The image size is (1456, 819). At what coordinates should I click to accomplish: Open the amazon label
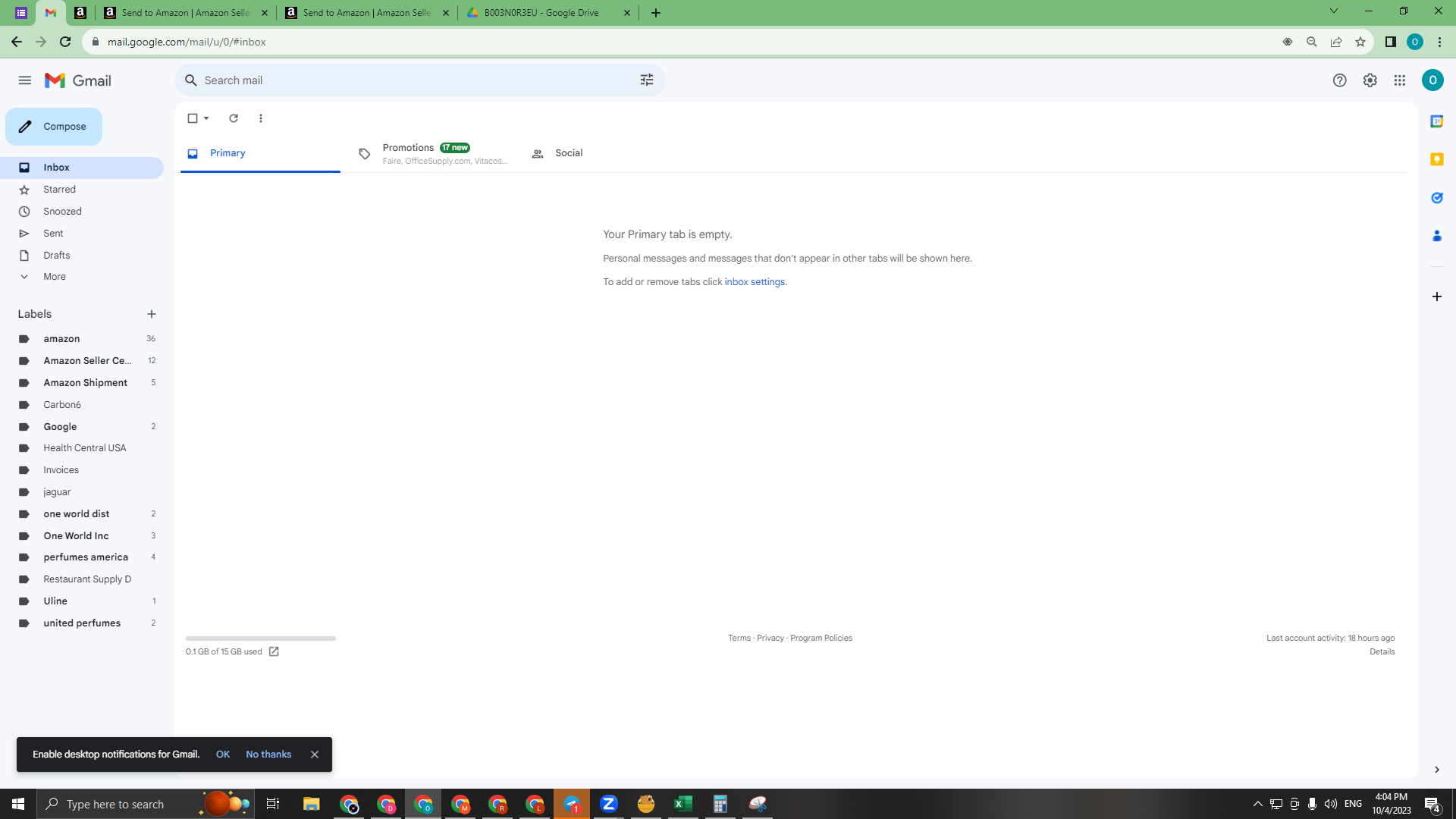82,339
